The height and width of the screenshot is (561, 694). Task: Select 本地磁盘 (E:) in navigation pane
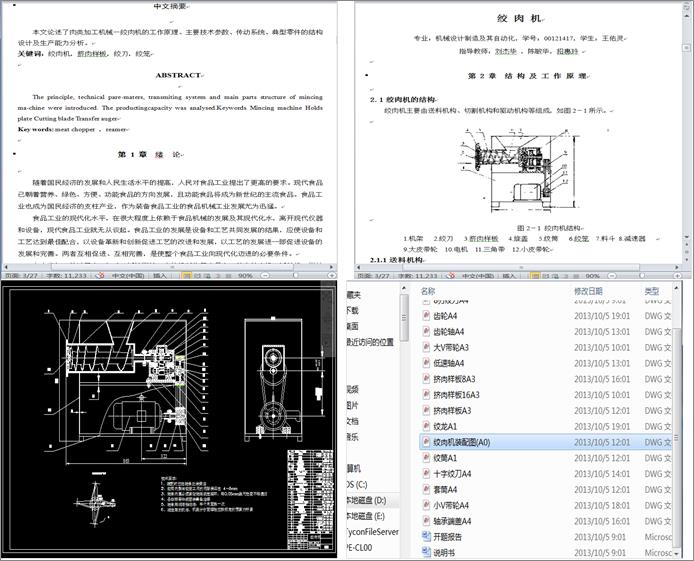pyautogui.click(x=366, y=516)
